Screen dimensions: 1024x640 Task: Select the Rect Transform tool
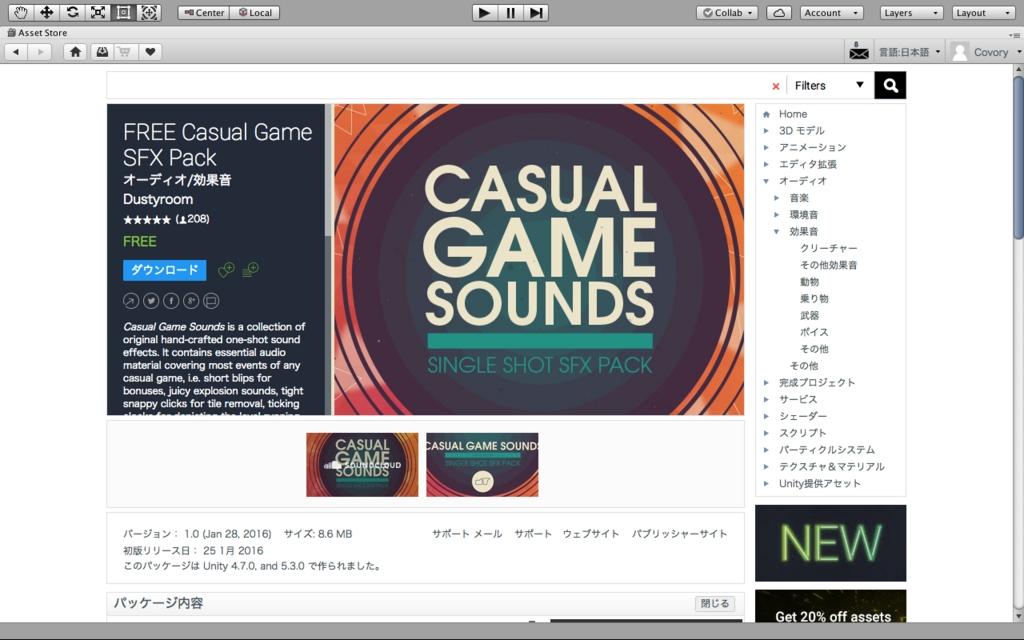click(x=123, y=12)
